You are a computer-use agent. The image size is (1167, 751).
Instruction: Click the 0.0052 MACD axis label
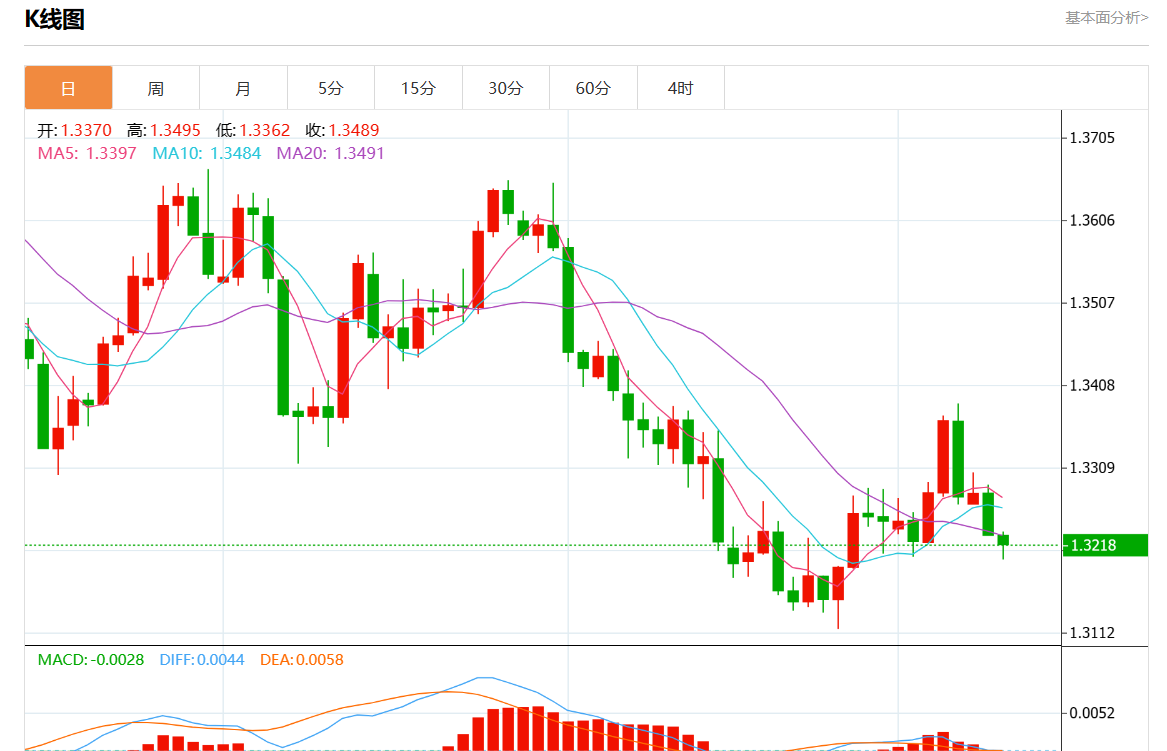pyautogui.click(x=1092, y=713)
